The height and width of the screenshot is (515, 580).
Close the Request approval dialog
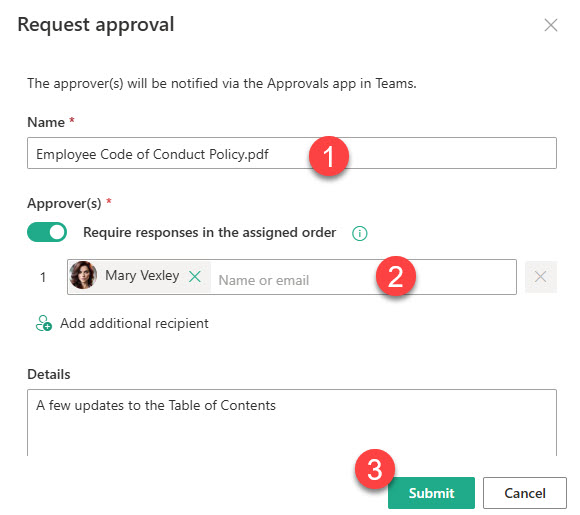pyautogui.click(x=550, y=25)
